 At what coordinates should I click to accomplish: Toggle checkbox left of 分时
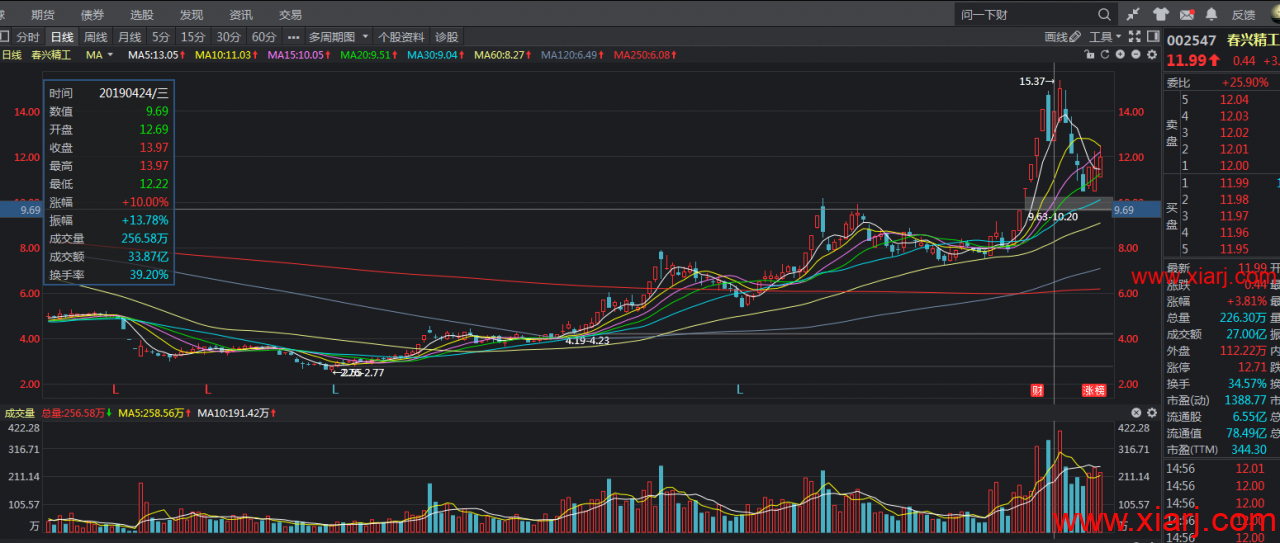(x=5, y=37)
